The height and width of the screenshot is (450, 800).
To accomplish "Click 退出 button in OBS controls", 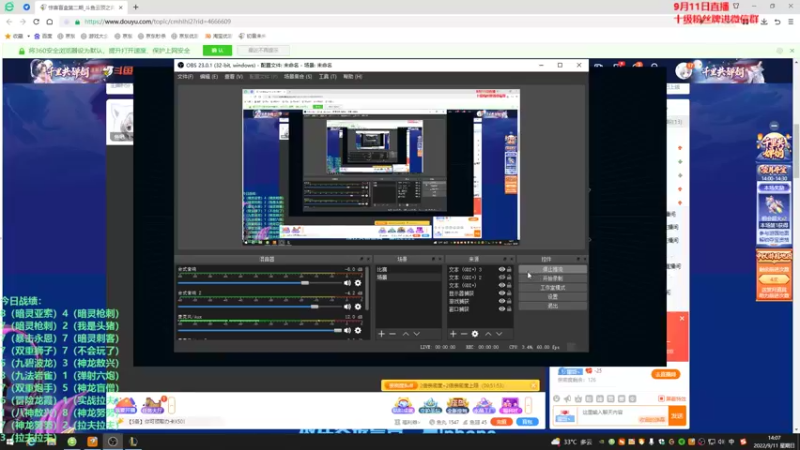I will pyautogui.click(x=553, y=306).
